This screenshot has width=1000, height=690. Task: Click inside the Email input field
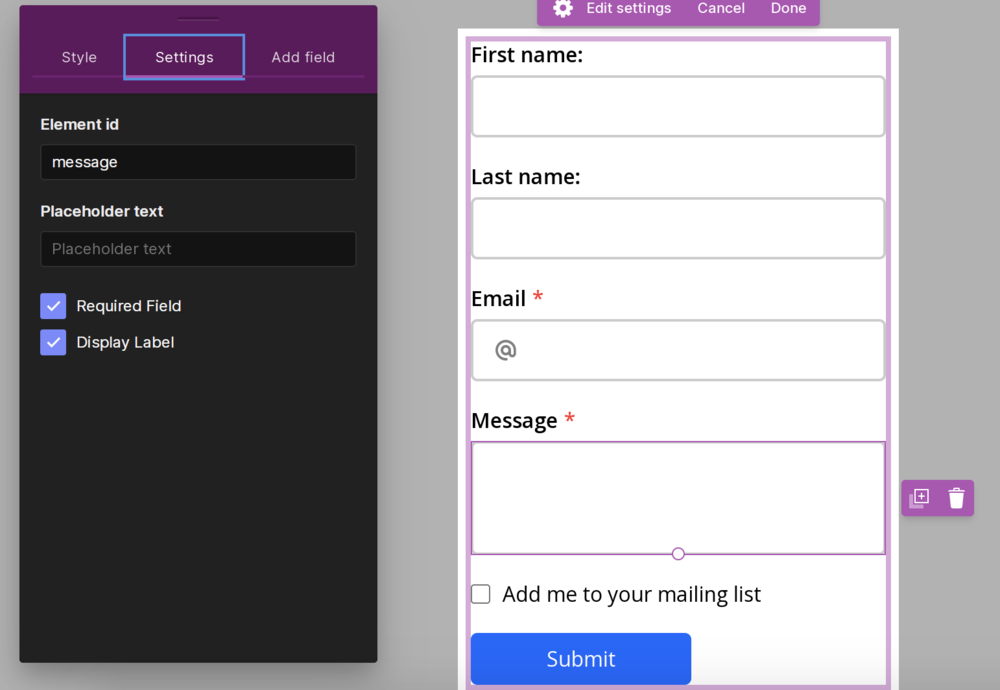(x=678, y=350)
